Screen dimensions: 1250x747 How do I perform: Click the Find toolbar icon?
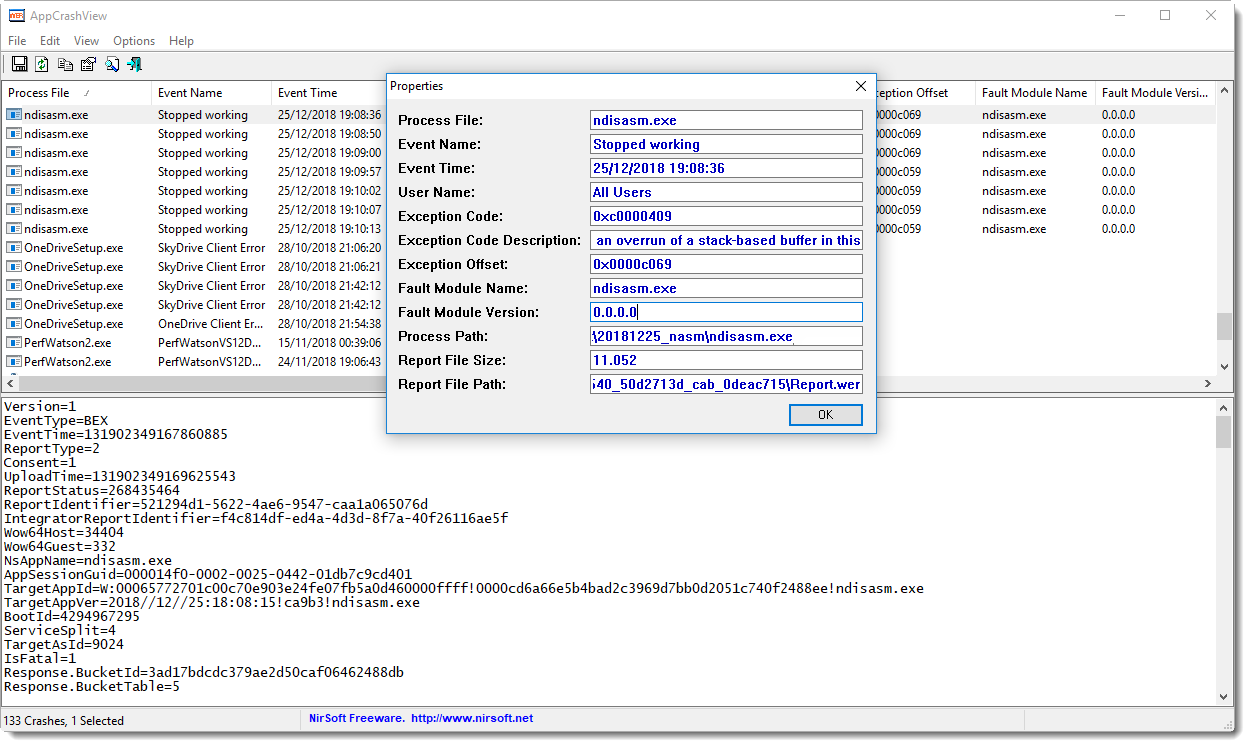tap(111, 64)
